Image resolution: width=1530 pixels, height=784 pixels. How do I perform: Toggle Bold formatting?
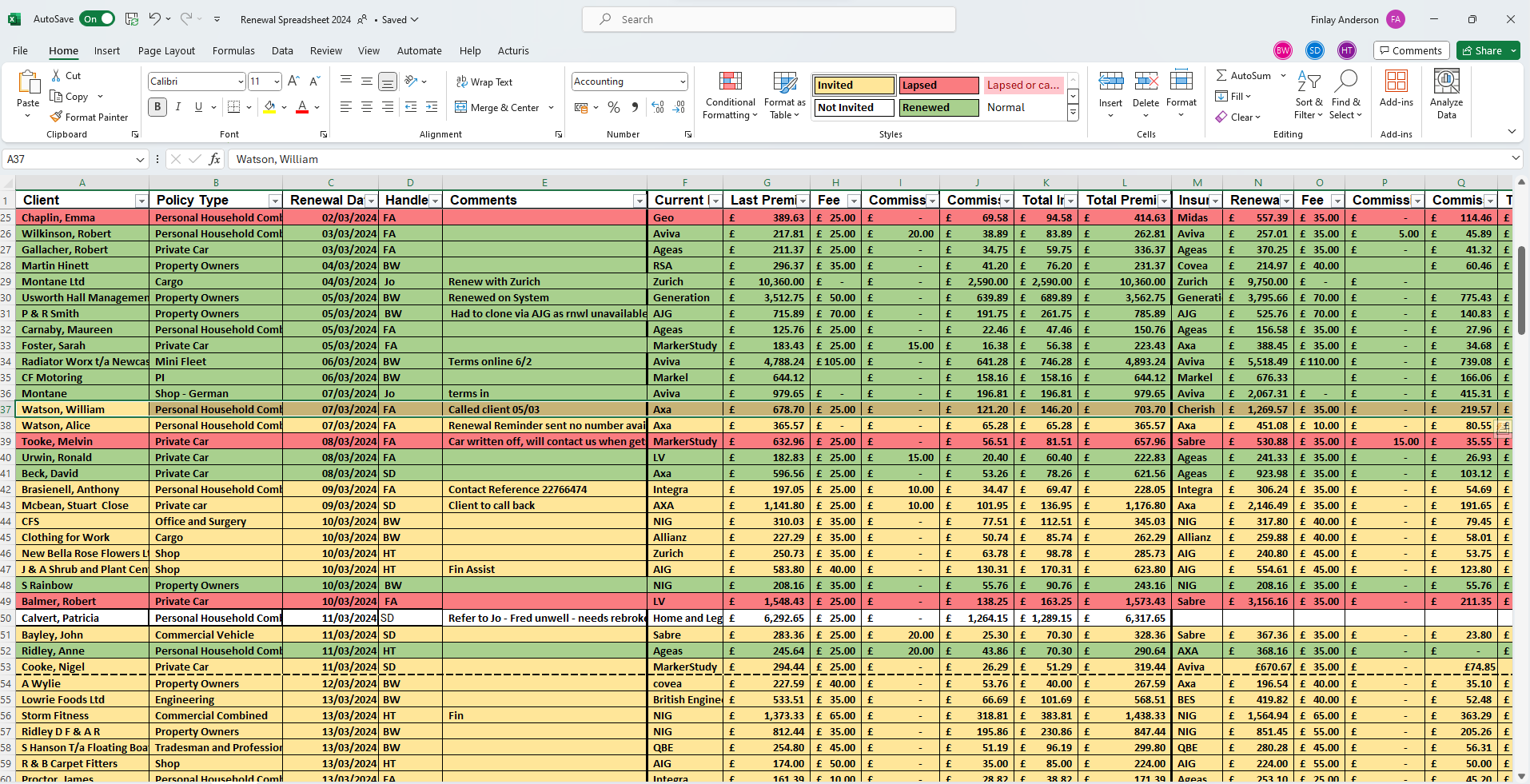pos(157,107)
